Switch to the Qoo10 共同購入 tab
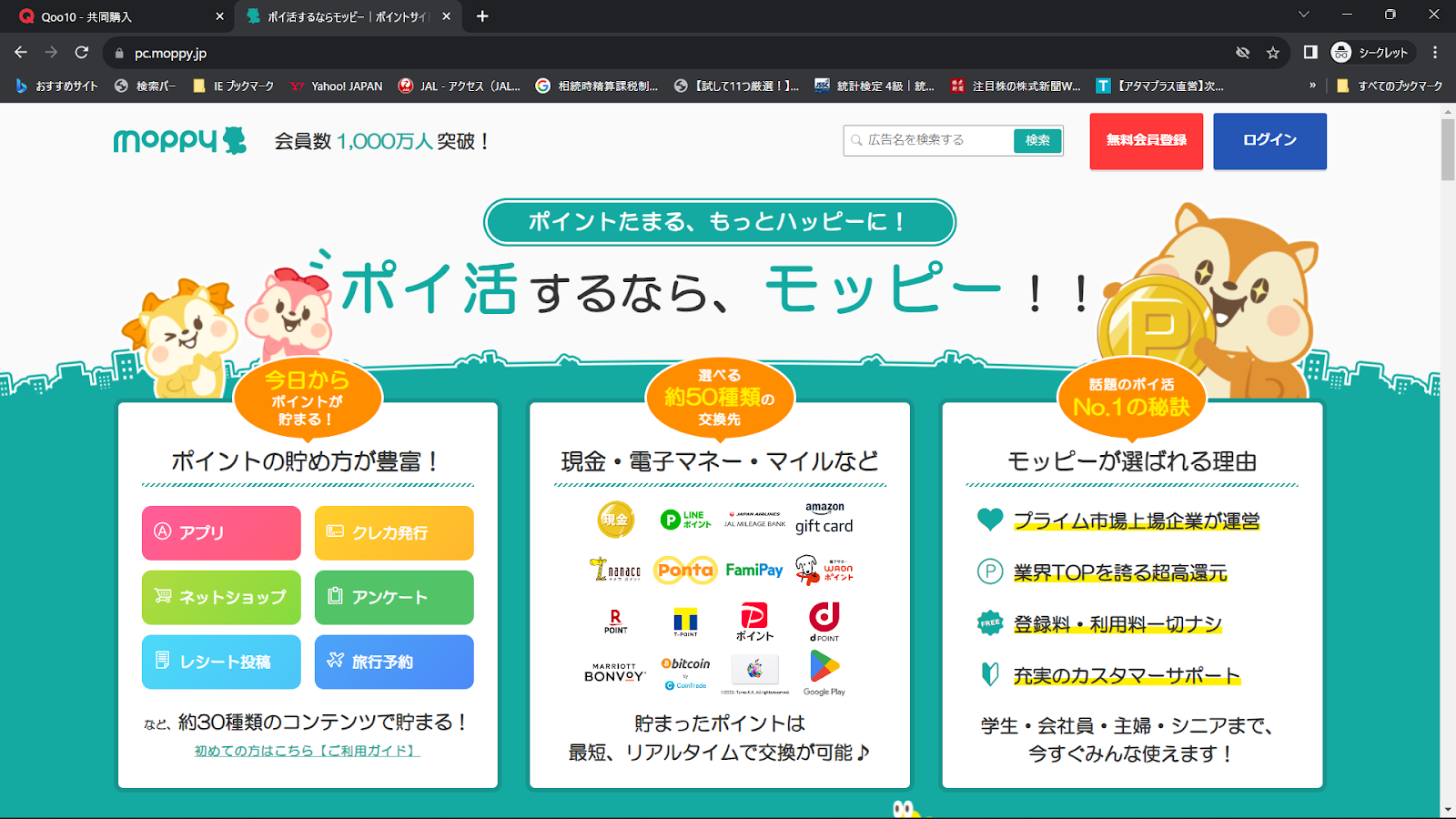Screen dimensions: 1456x819 tap(116, 16)
